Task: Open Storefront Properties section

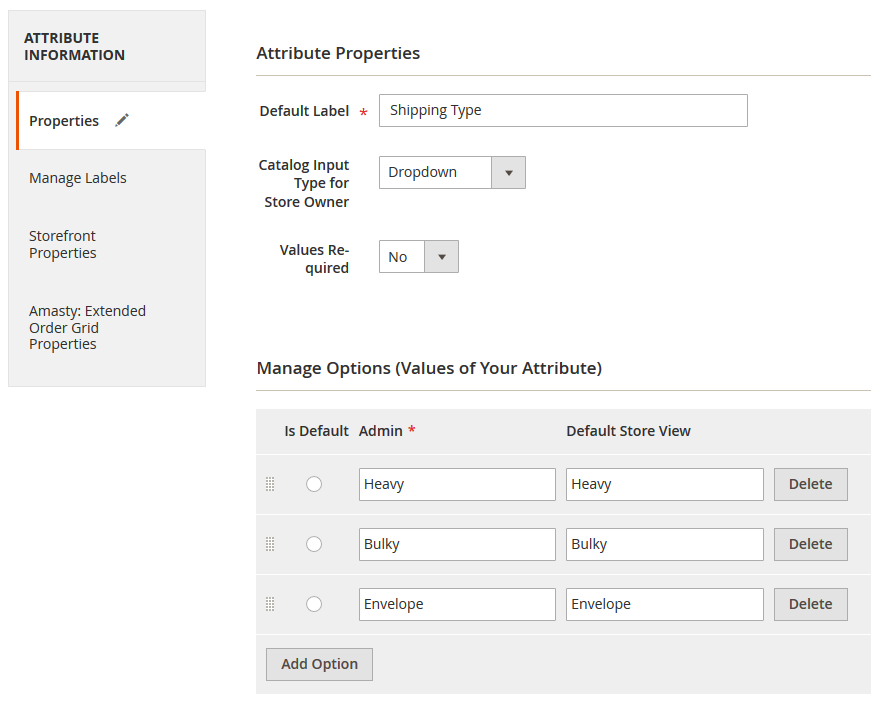Action: click(x=63, y=244)
